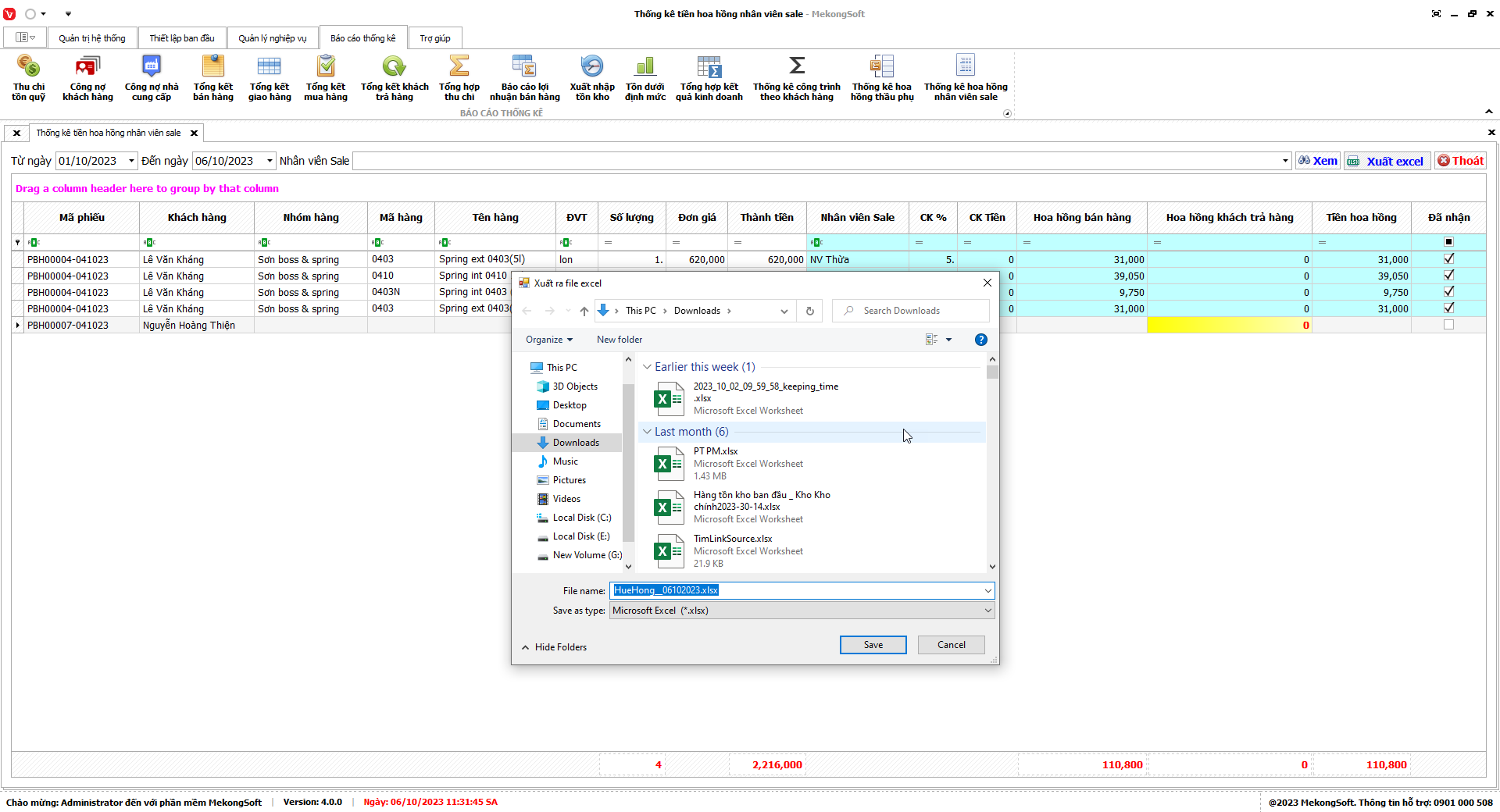Image resolution: width=1500 pixels, height=812 pixels.
Task: Close the Xuất ra file excel dialog
Action: pos(987,283)
